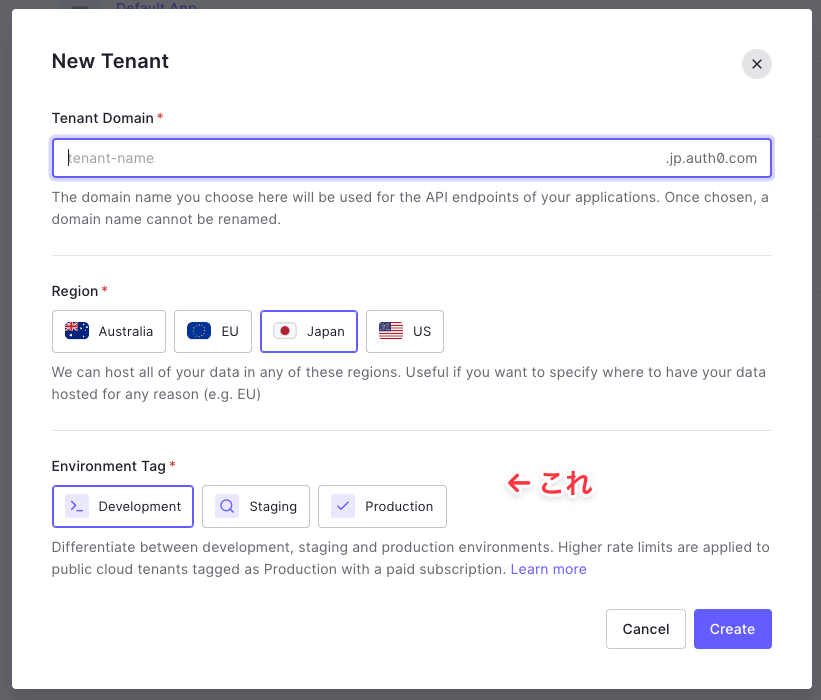Screen dimensions: 821x700
Task: Set environment tag to Production
Action: tap(382, 506)
